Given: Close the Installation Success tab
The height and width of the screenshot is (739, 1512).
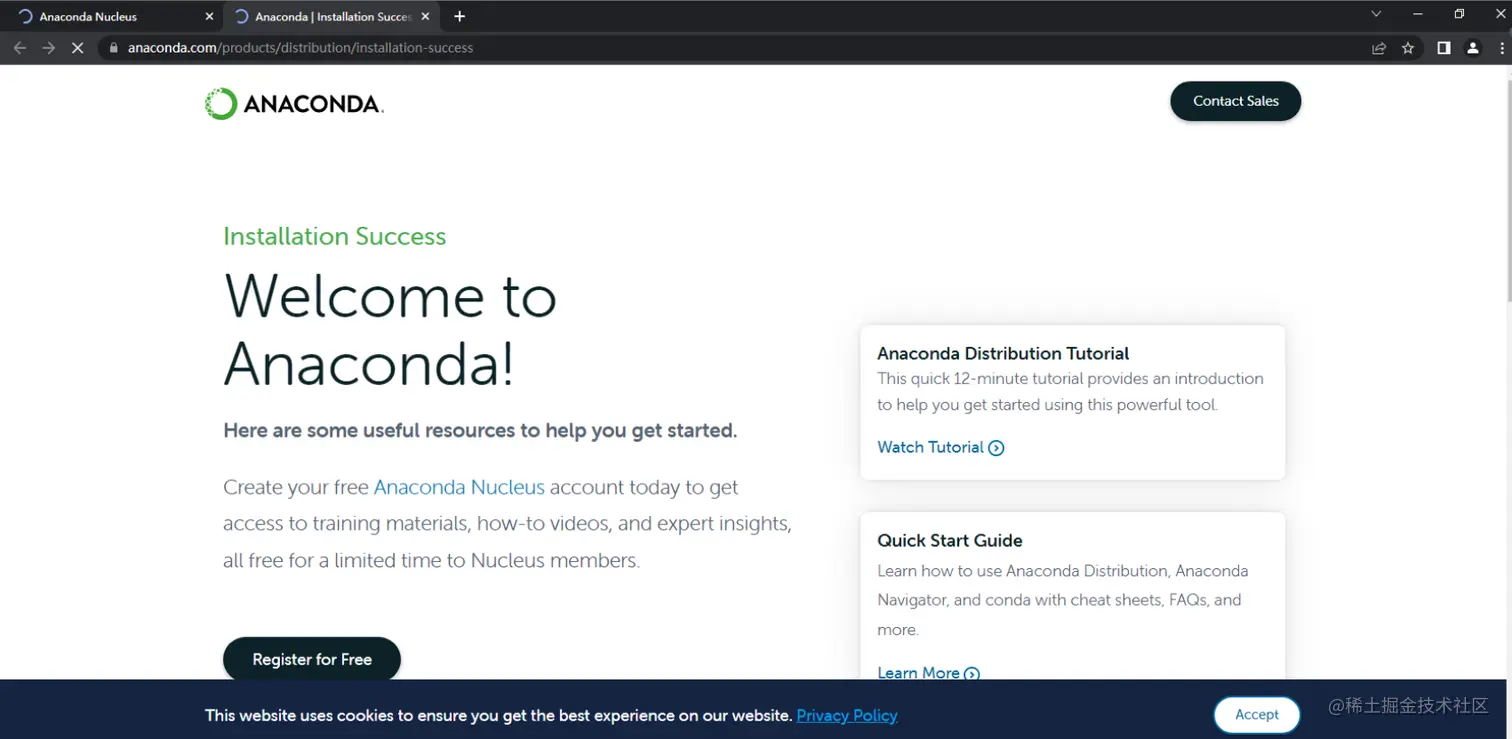Looking at the screenshot, I should pyautogui.click(x=425, y=16).
